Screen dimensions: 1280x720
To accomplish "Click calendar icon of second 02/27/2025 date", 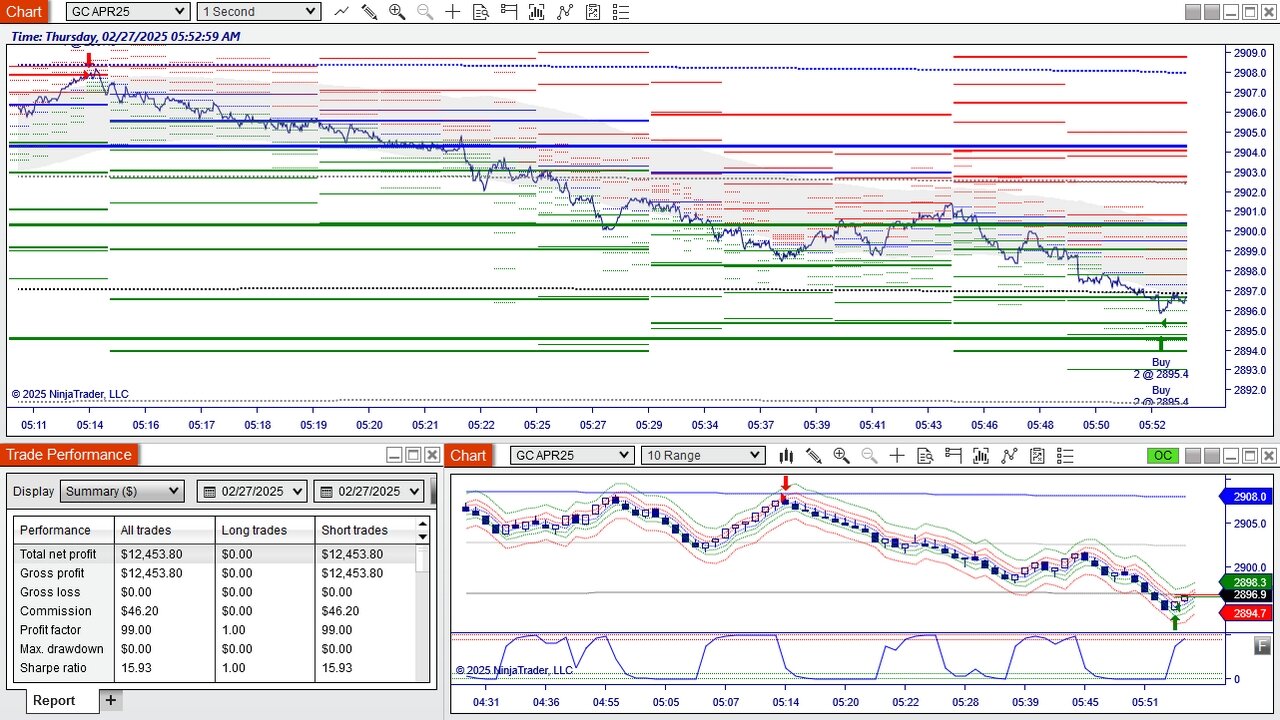I will pos(325,492).
